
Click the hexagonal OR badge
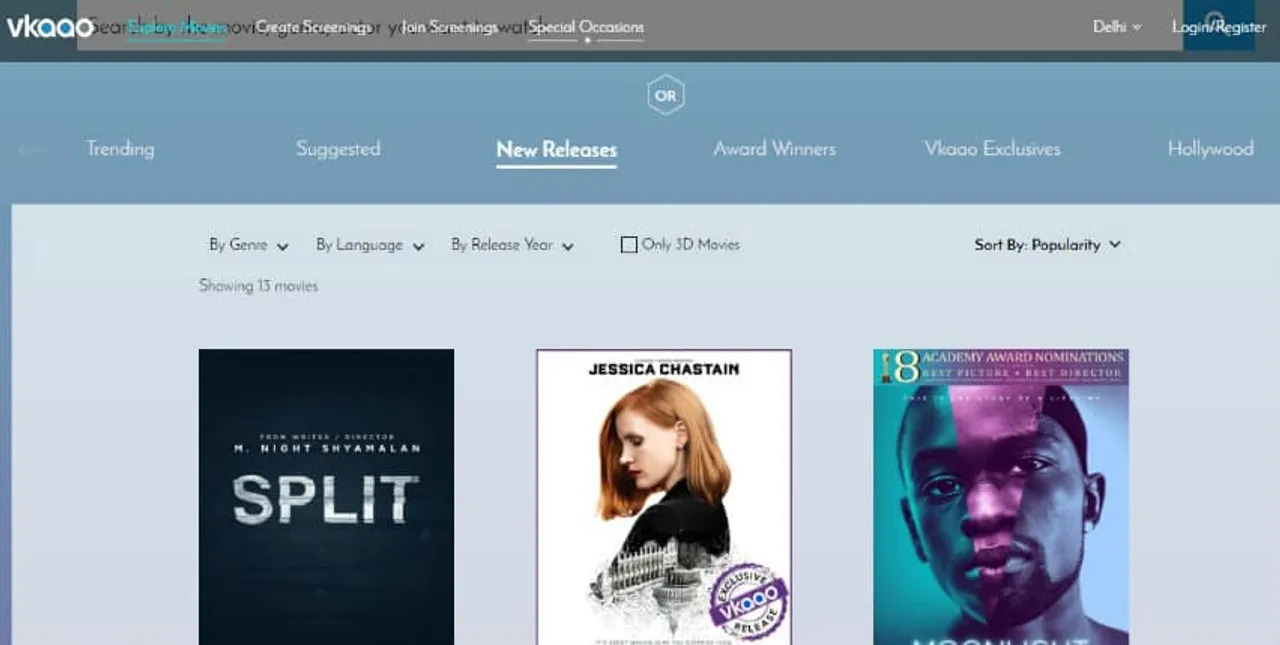(x=665, y=96)
